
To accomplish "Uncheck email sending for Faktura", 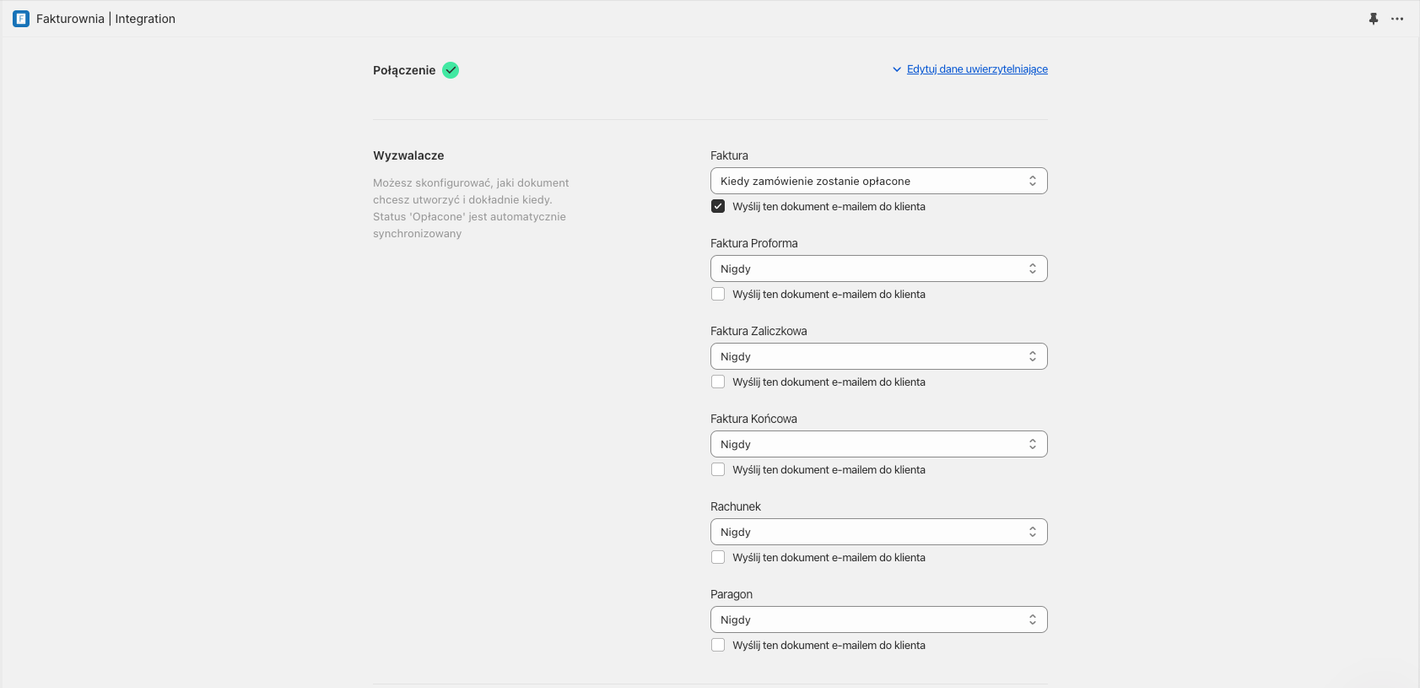I will [718, 206].
